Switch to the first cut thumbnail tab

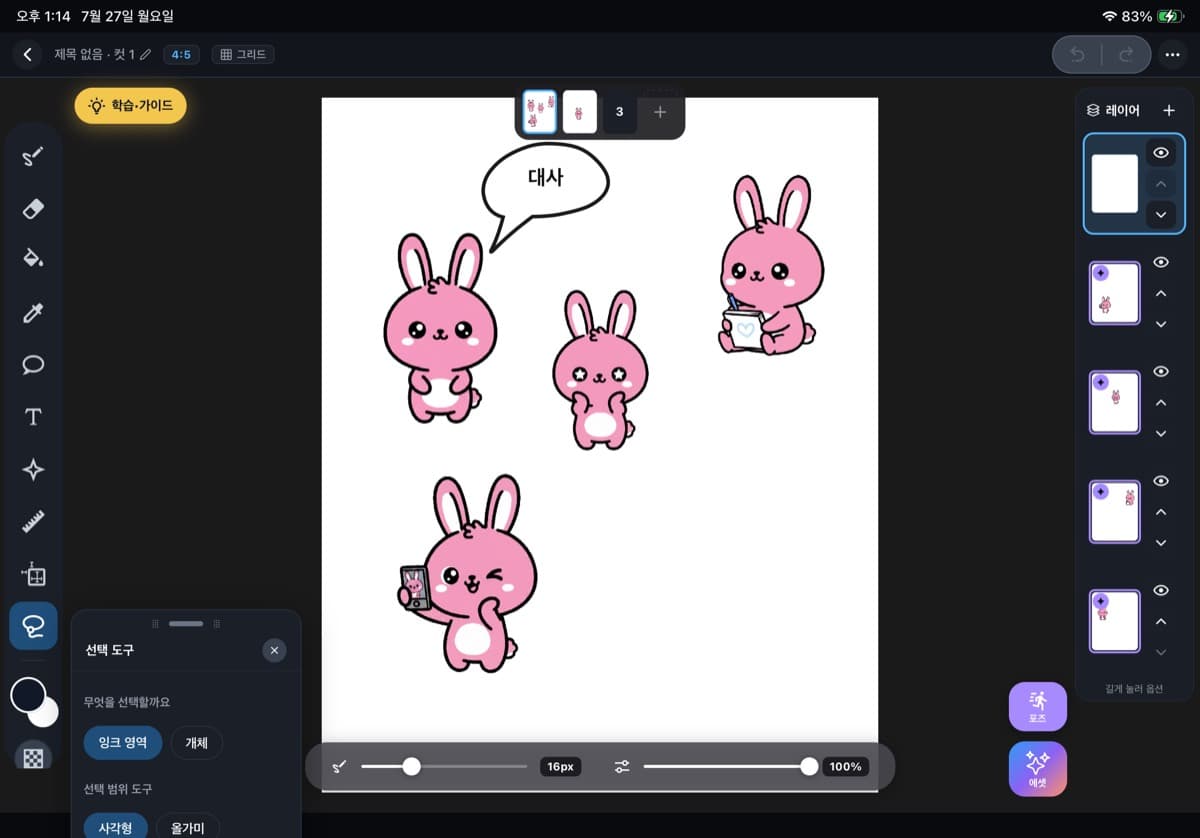point(540,112)
